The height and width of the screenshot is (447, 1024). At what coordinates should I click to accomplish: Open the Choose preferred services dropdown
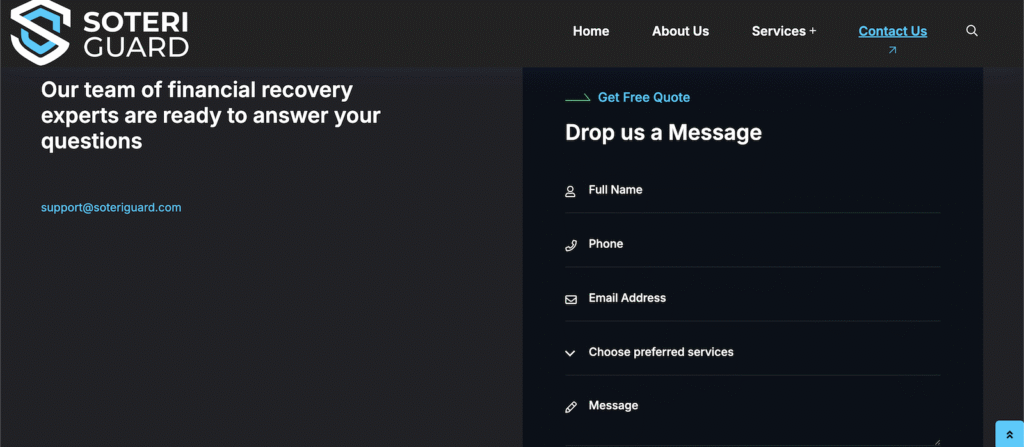click(700, 352)
